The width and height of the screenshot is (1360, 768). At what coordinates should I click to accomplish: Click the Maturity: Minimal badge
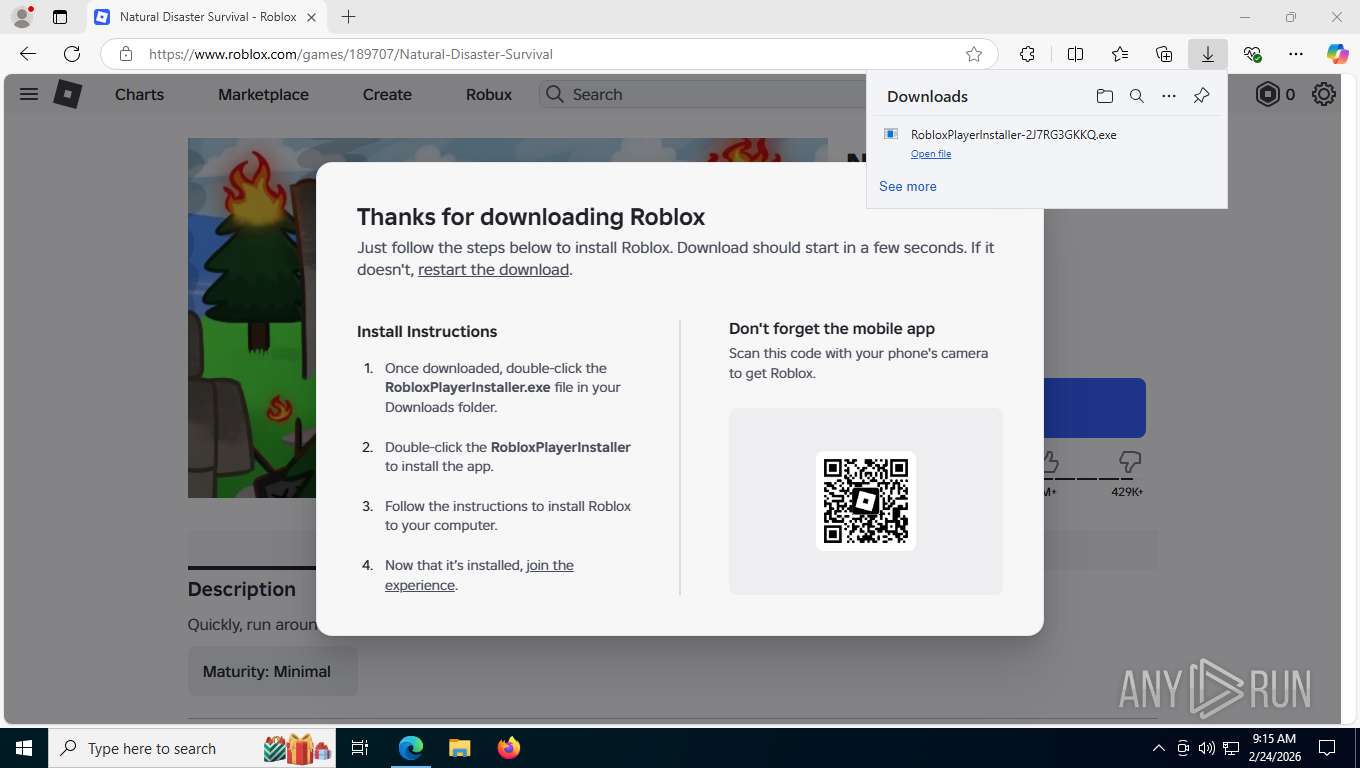tap(272, 671)
